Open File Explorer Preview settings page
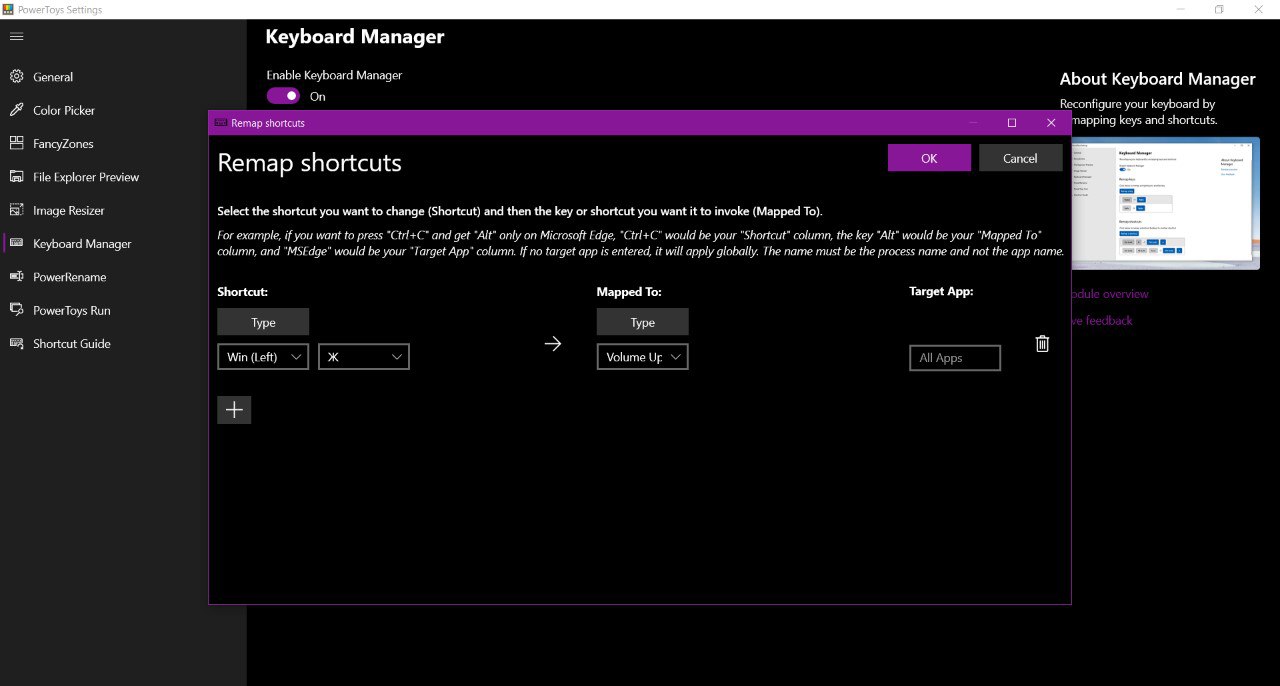Viewport: 1280px width, 686px height. (x=123, y=177)
